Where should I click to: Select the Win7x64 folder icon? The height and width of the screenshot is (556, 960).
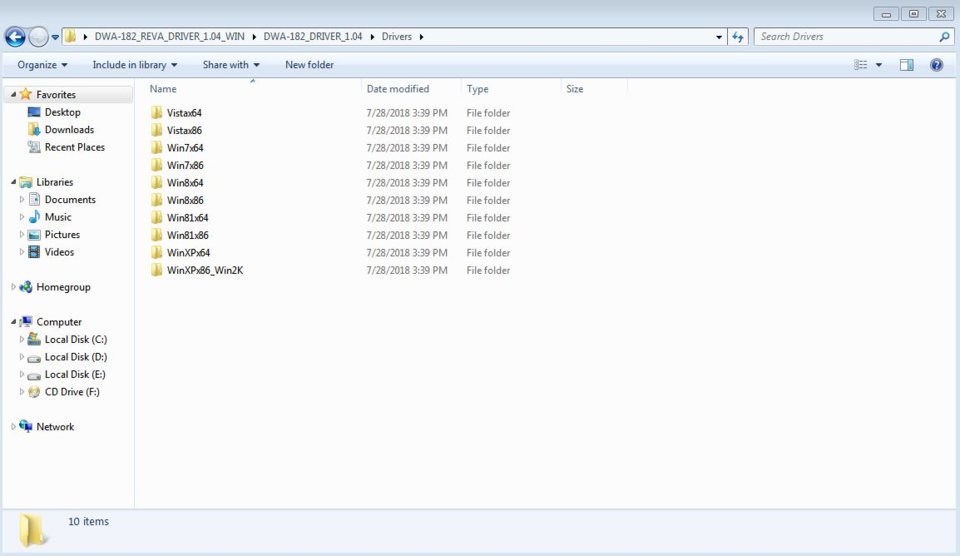157,148
